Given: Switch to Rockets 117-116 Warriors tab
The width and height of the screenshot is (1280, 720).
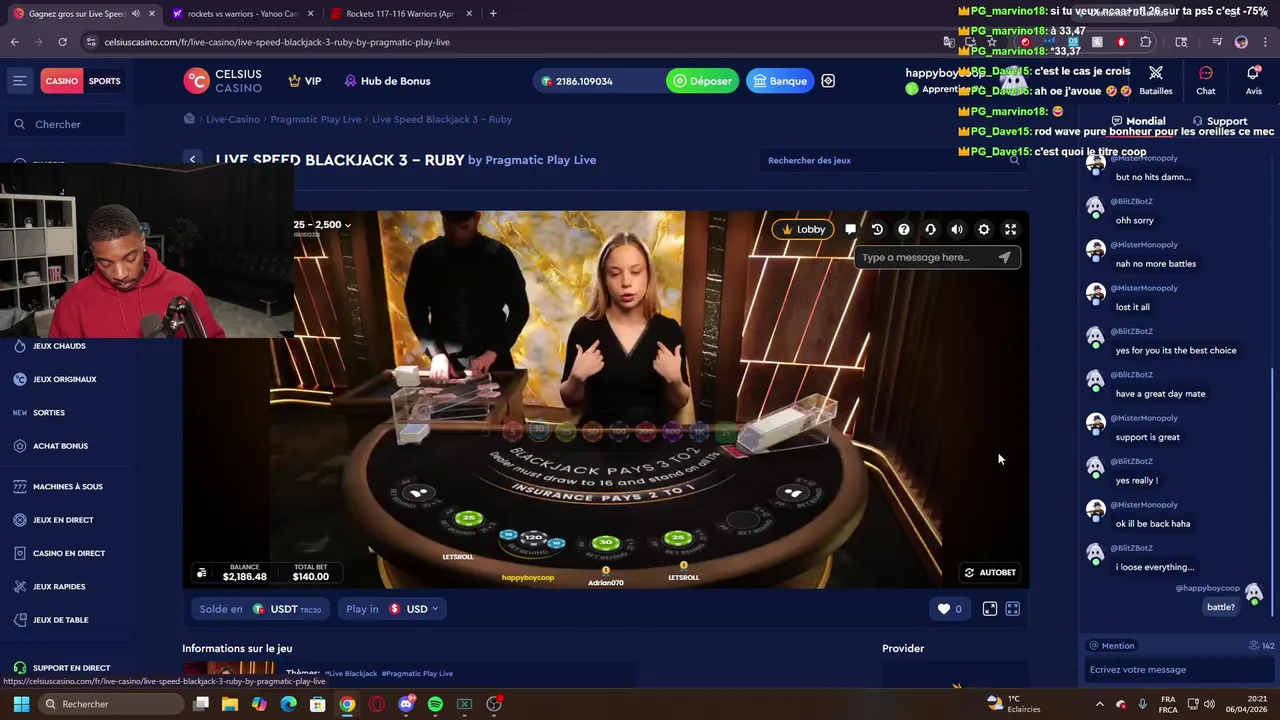Looking at the screenshot, I should [x=398, y=14].
